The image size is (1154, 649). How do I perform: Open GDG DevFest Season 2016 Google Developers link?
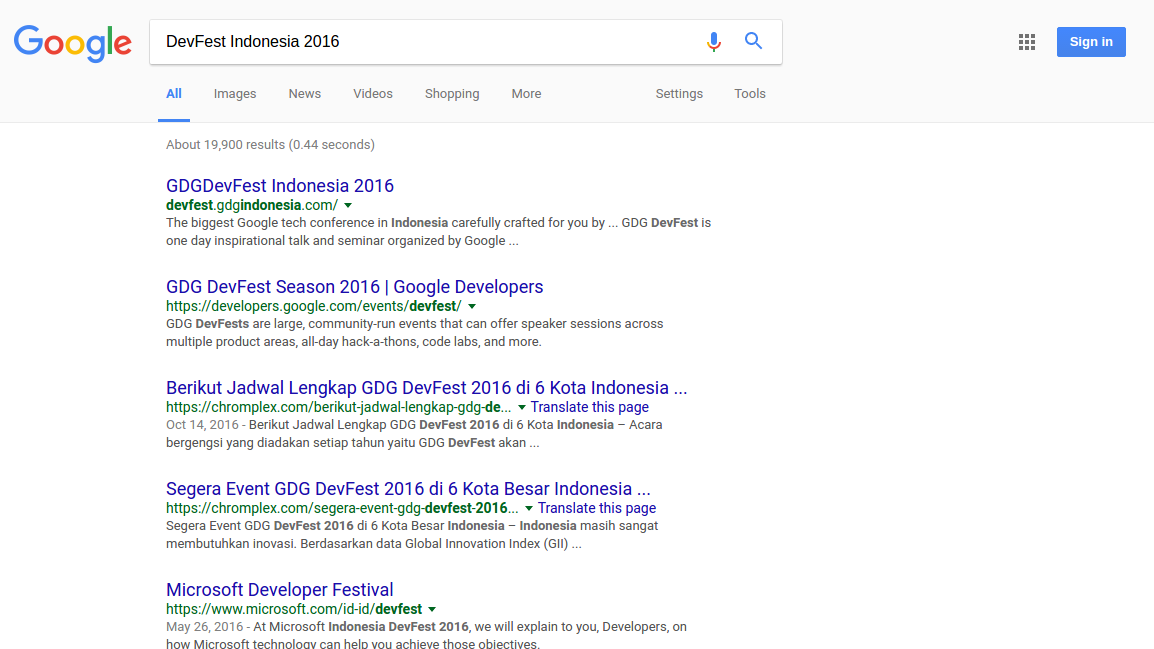[355, 286]
